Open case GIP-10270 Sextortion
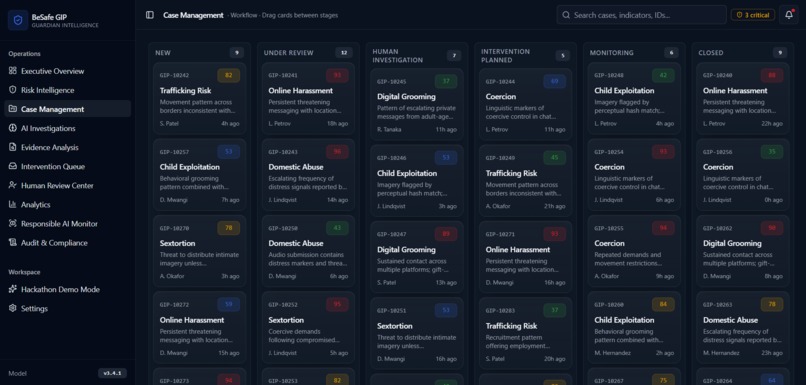The image size is (806, 385). point(199,251)
